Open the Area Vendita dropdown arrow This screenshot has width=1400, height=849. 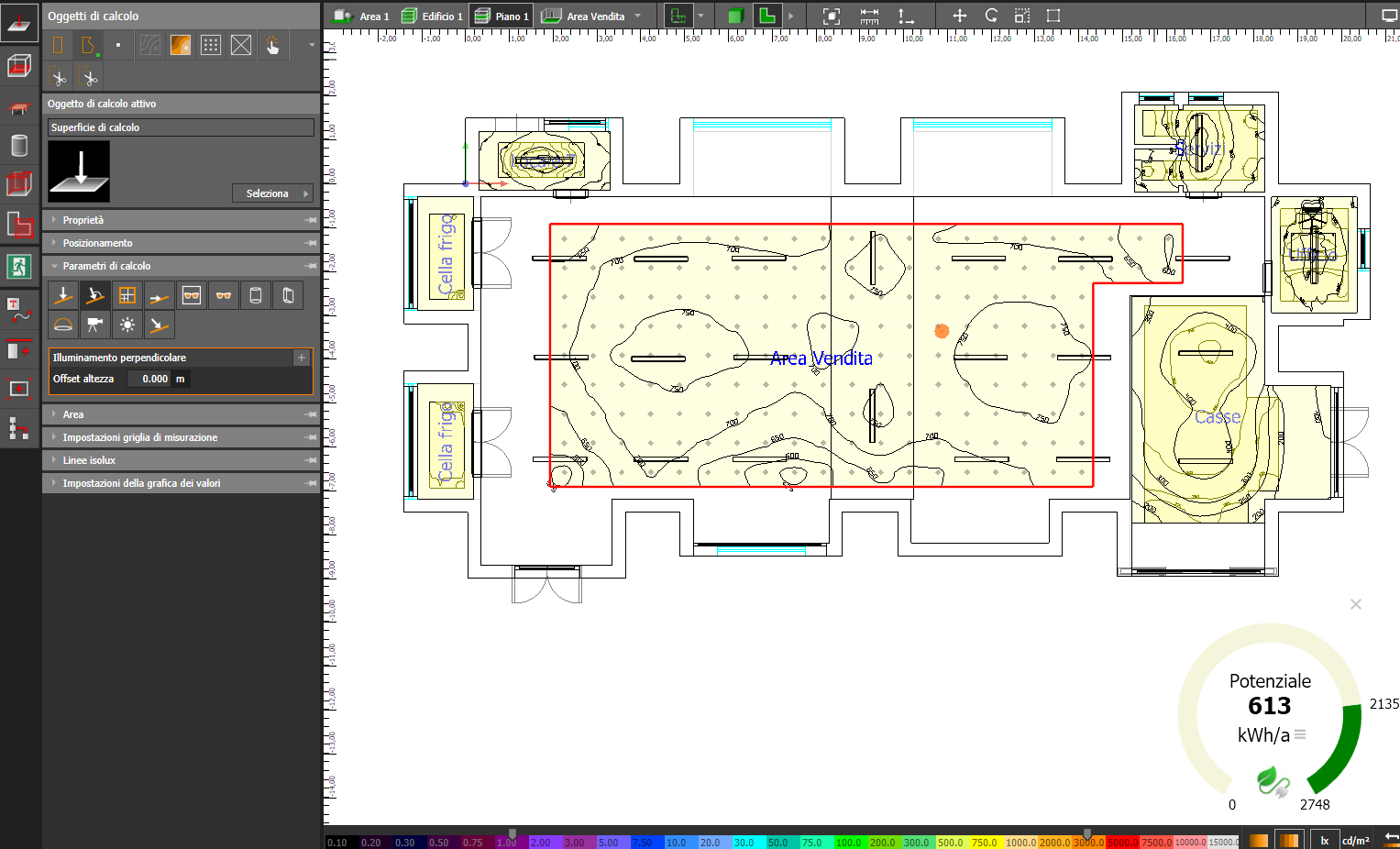tap(638, 16)
